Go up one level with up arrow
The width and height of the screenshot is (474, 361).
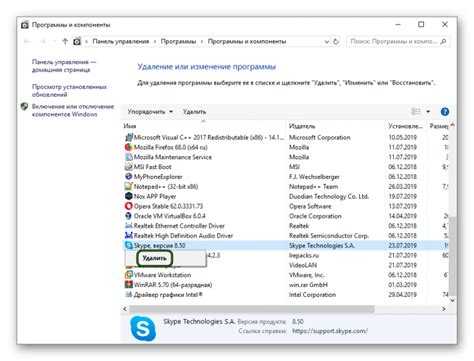[65, 41]
